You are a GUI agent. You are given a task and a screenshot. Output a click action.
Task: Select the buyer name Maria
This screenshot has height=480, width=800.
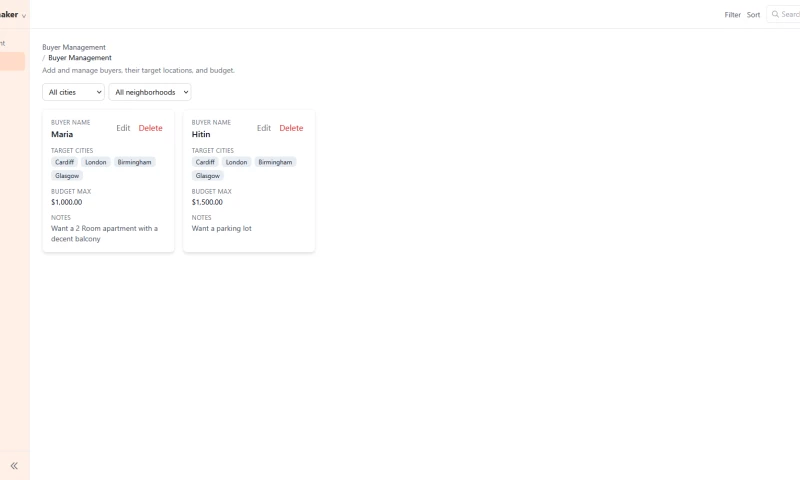pos(62,134)
